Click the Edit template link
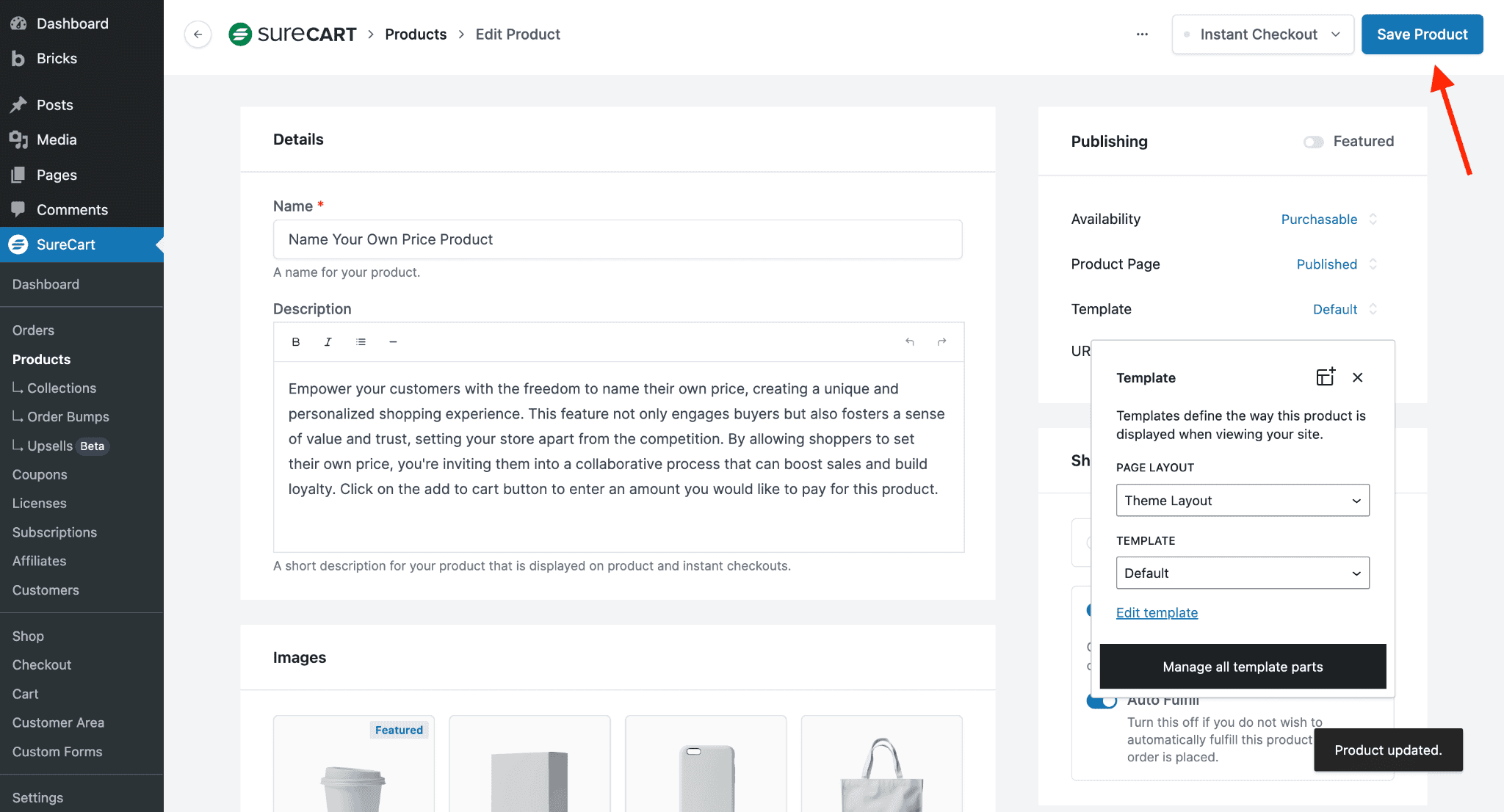This screenshot has width=1504, height=812. click(x=1157, y=613)
